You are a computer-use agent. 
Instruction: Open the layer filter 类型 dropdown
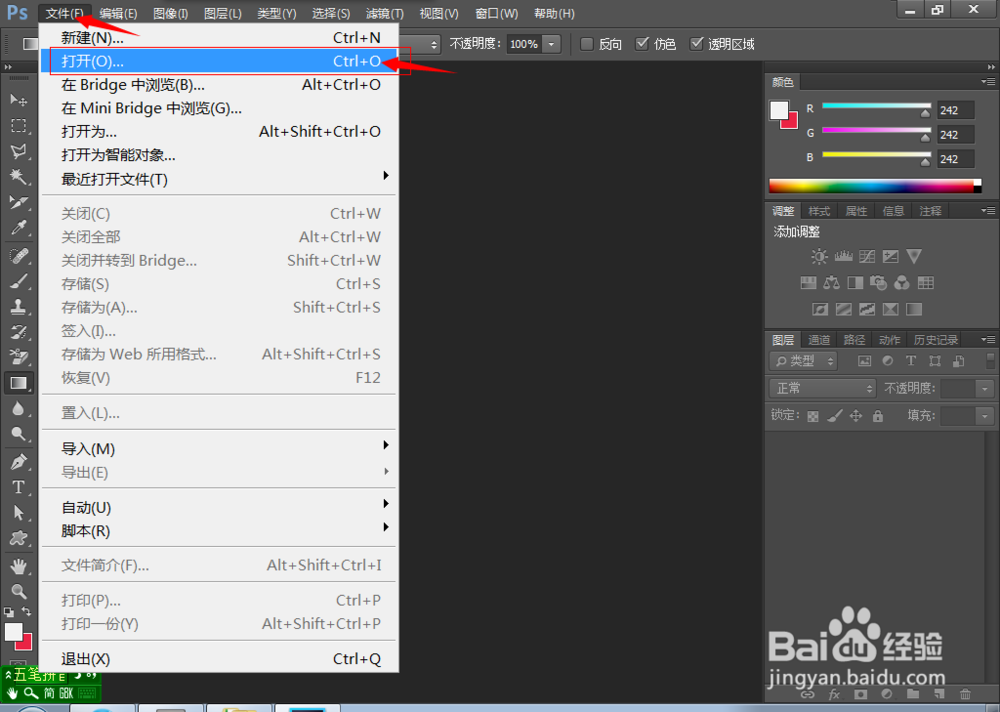tap(804, 361)
